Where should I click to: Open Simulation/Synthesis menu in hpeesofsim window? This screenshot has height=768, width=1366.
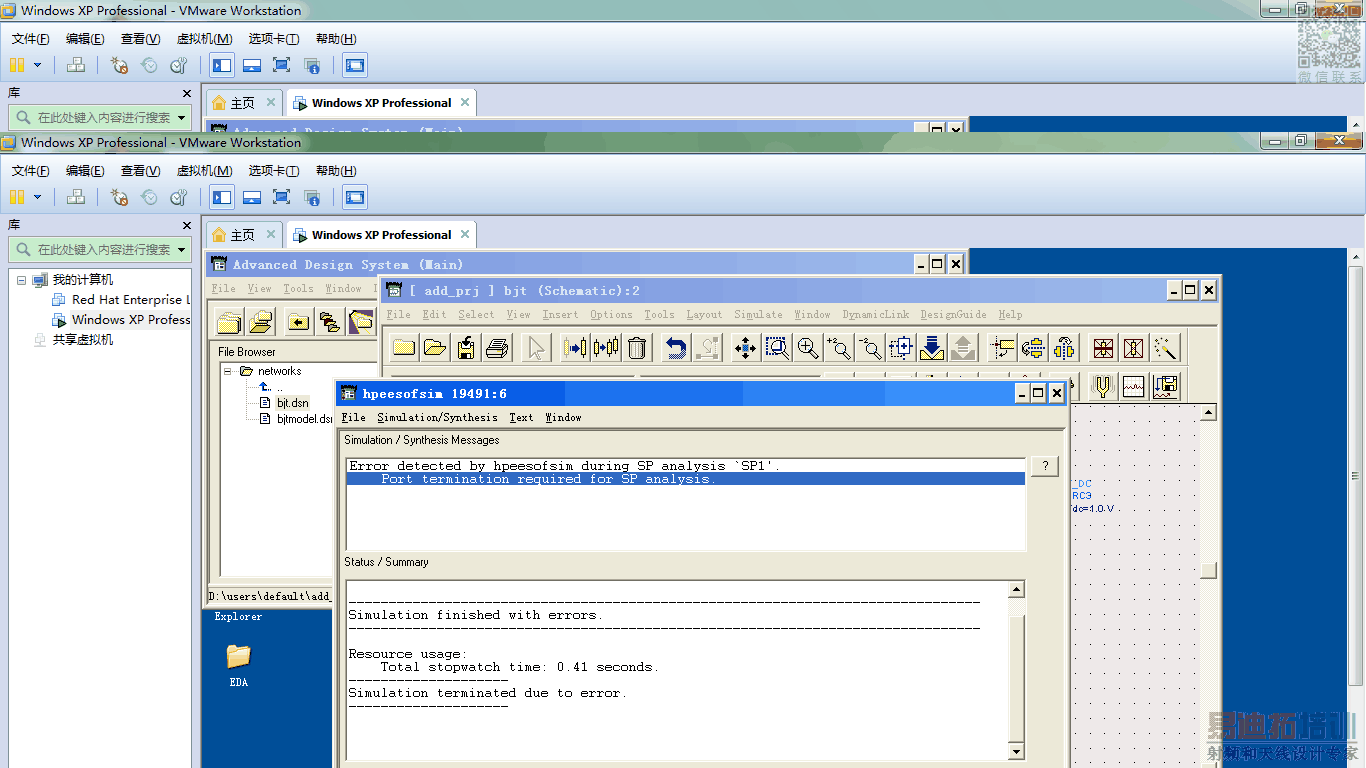(437, 418)
